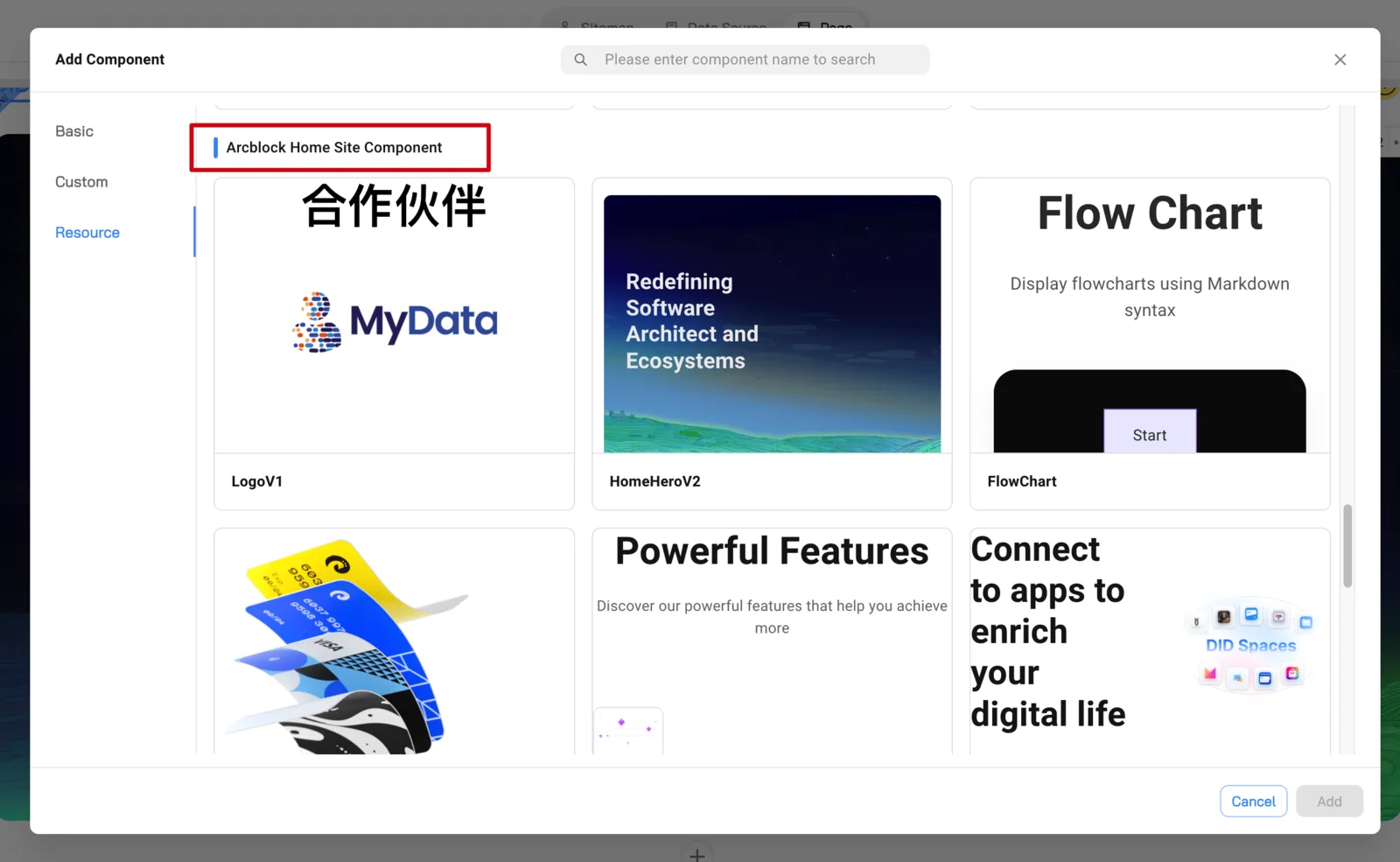Click the Cancel button
The image size is (1400, 862).
click(1253, 801)
